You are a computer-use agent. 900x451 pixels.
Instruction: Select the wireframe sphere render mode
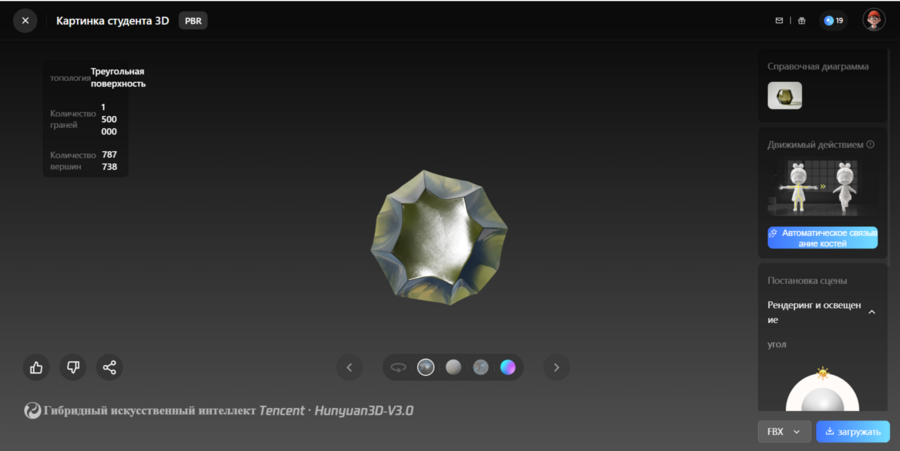[x=481, y=367]
